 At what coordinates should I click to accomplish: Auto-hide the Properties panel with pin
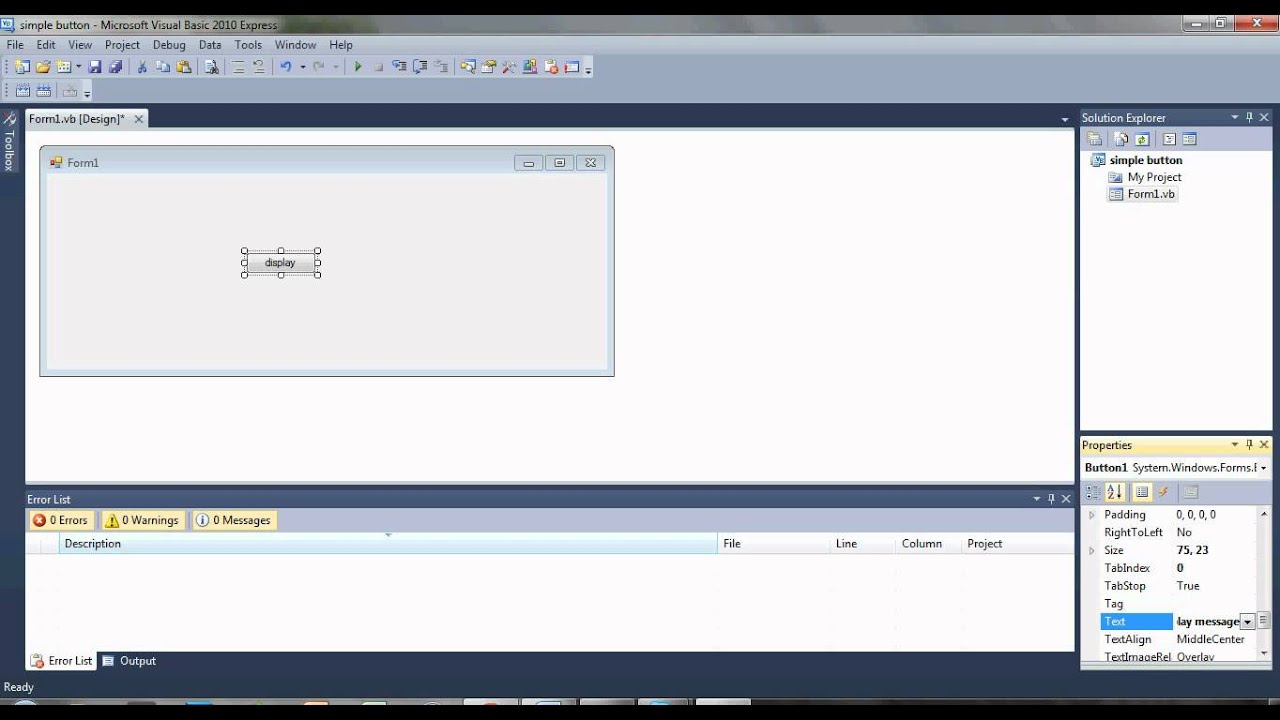[1249, 445]
